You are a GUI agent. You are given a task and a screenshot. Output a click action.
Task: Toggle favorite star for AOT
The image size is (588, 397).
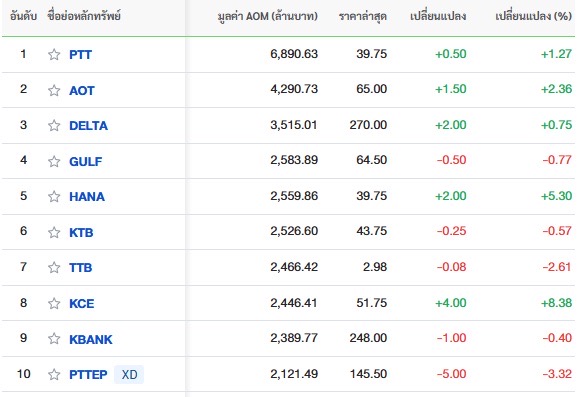pyautogui.click(x=54, y=90)
